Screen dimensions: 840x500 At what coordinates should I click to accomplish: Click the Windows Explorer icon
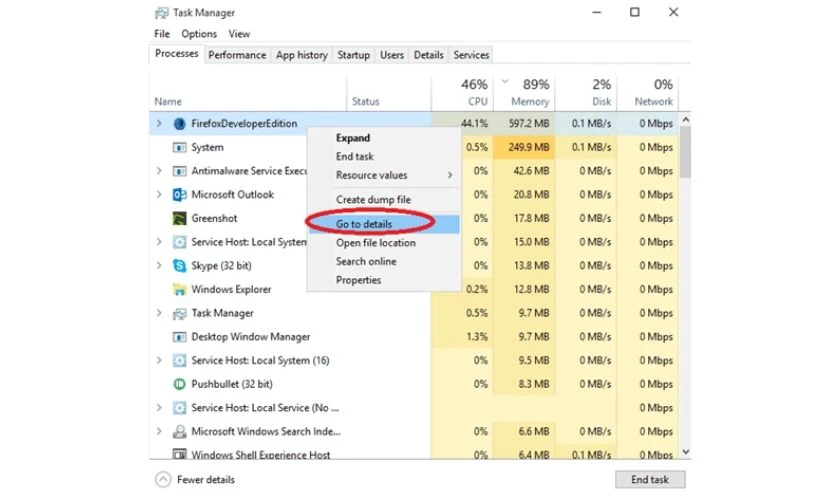point(179,289)
